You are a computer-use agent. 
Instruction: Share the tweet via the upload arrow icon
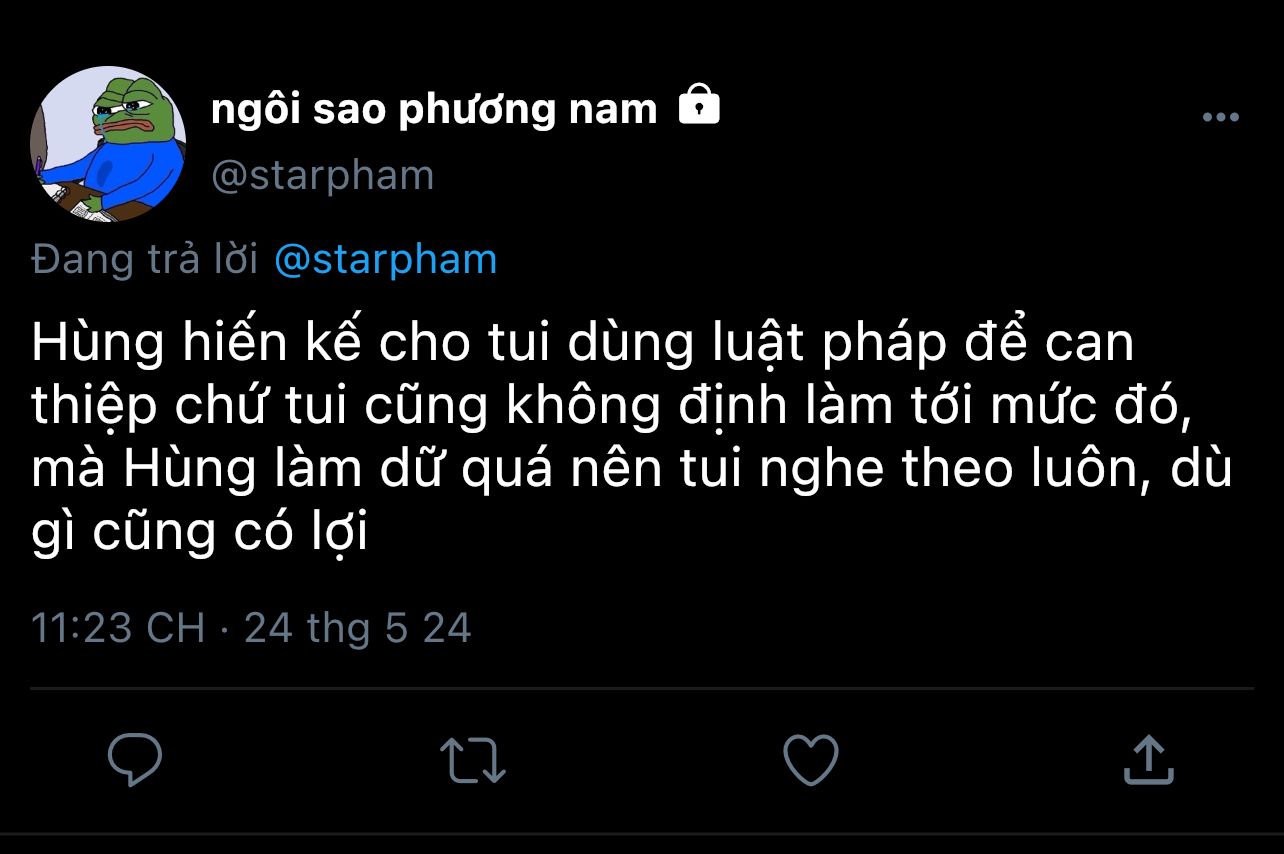(x=1148, y=760)
